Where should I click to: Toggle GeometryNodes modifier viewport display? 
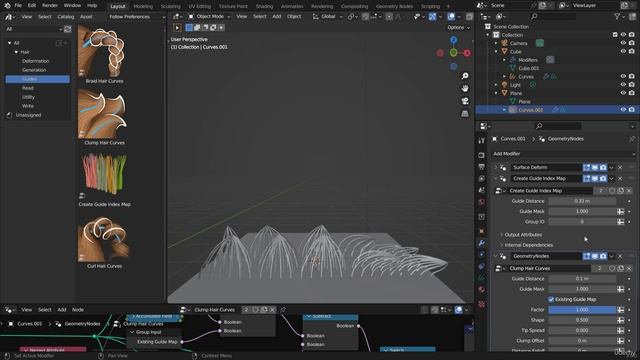tap(595, 256)
